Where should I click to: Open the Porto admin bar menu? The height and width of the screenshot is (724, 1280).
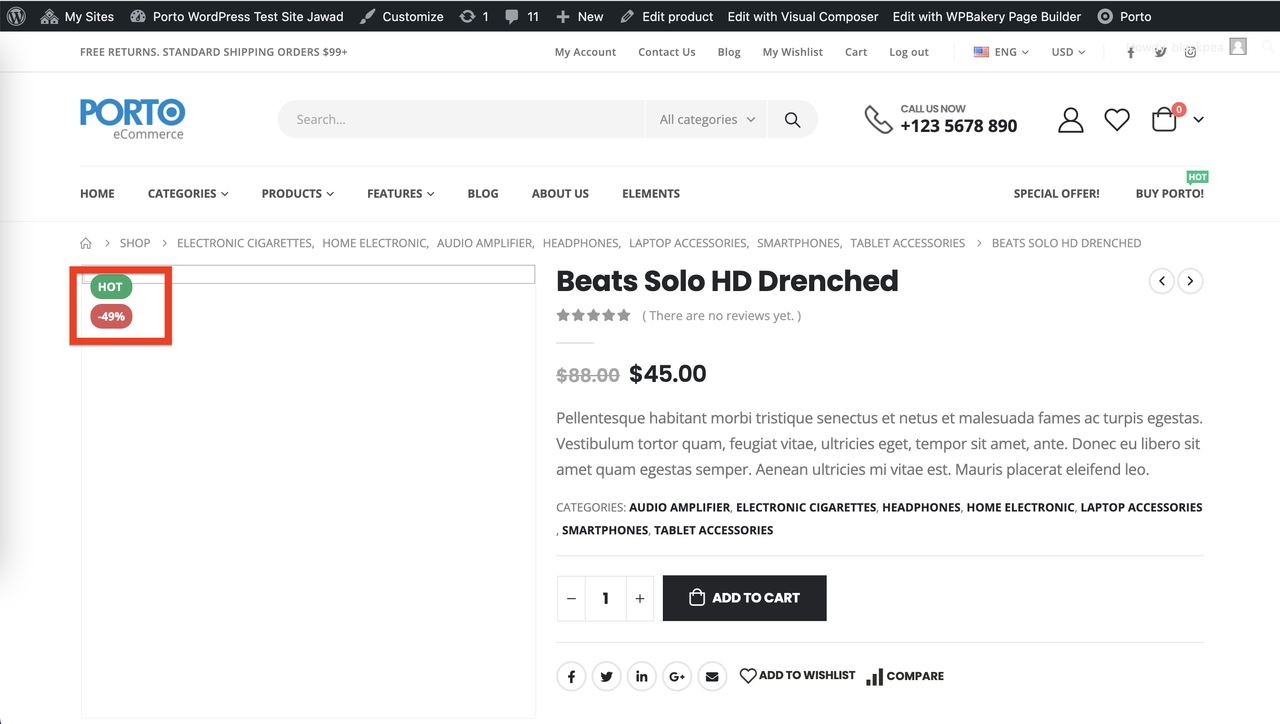coord(1124,16)
